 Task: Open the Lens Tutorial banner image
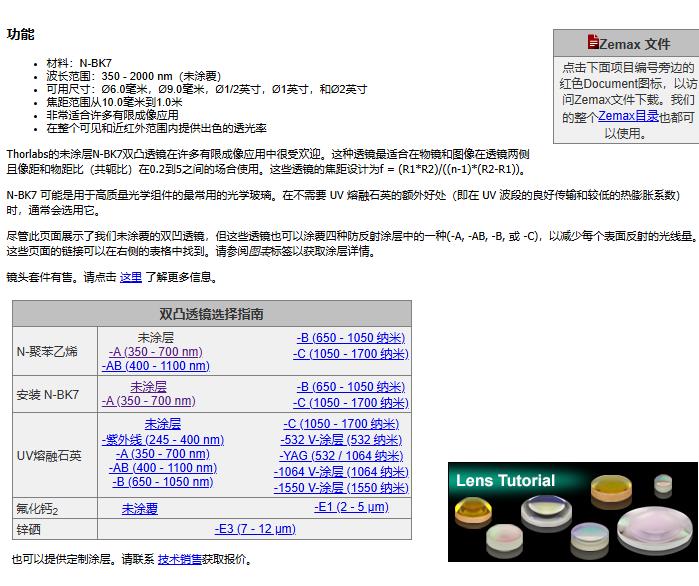(x=573, y=512)
